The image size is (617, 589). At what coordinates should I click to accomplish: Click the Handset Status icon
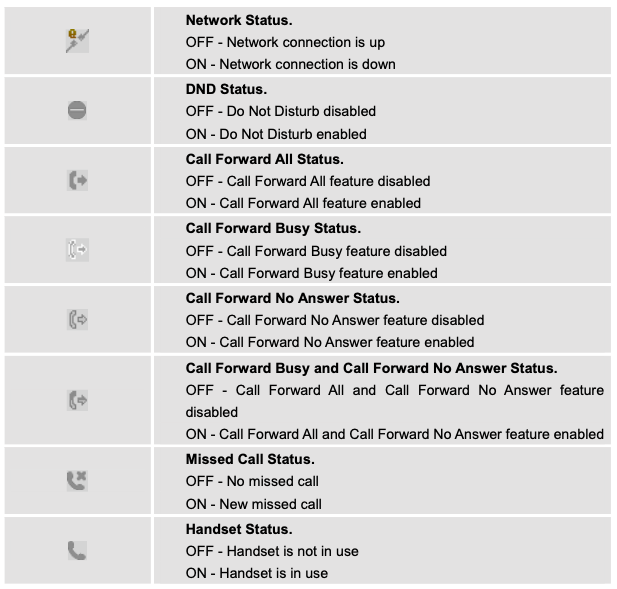point(77,551)
